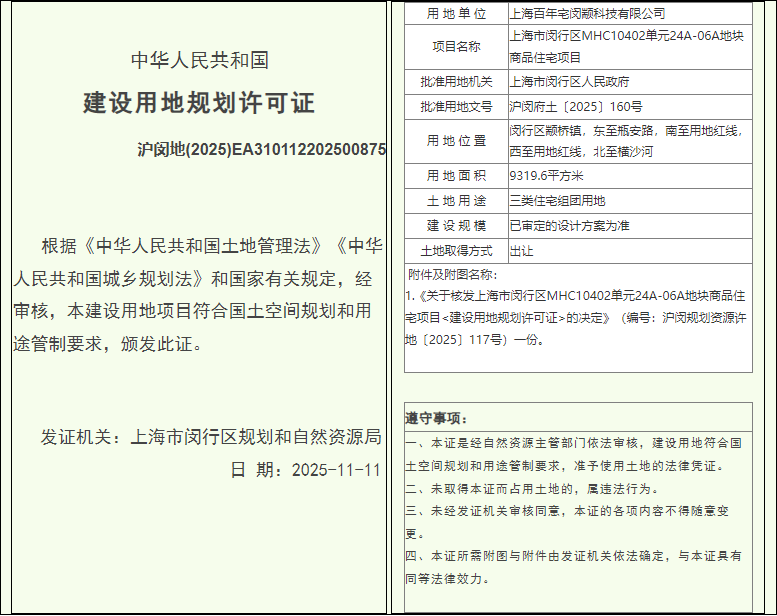Screen dimensions: 777x616
Task: Select attachment text ending 地〔2025〕117号）一份
Action: [x=576, y=318]
